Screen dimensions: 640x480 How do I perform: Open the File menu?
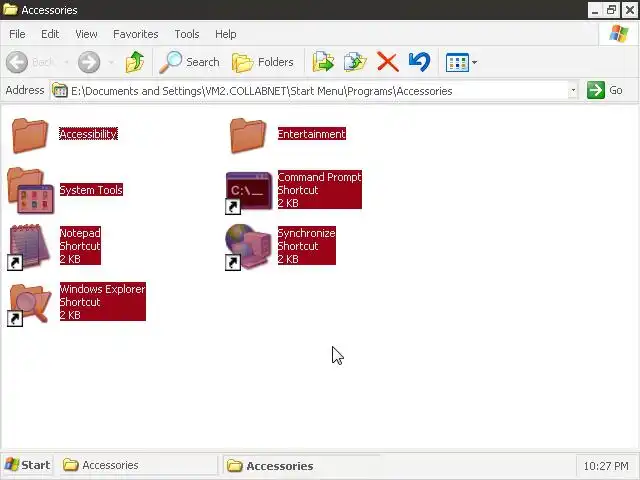coord(17,34)
